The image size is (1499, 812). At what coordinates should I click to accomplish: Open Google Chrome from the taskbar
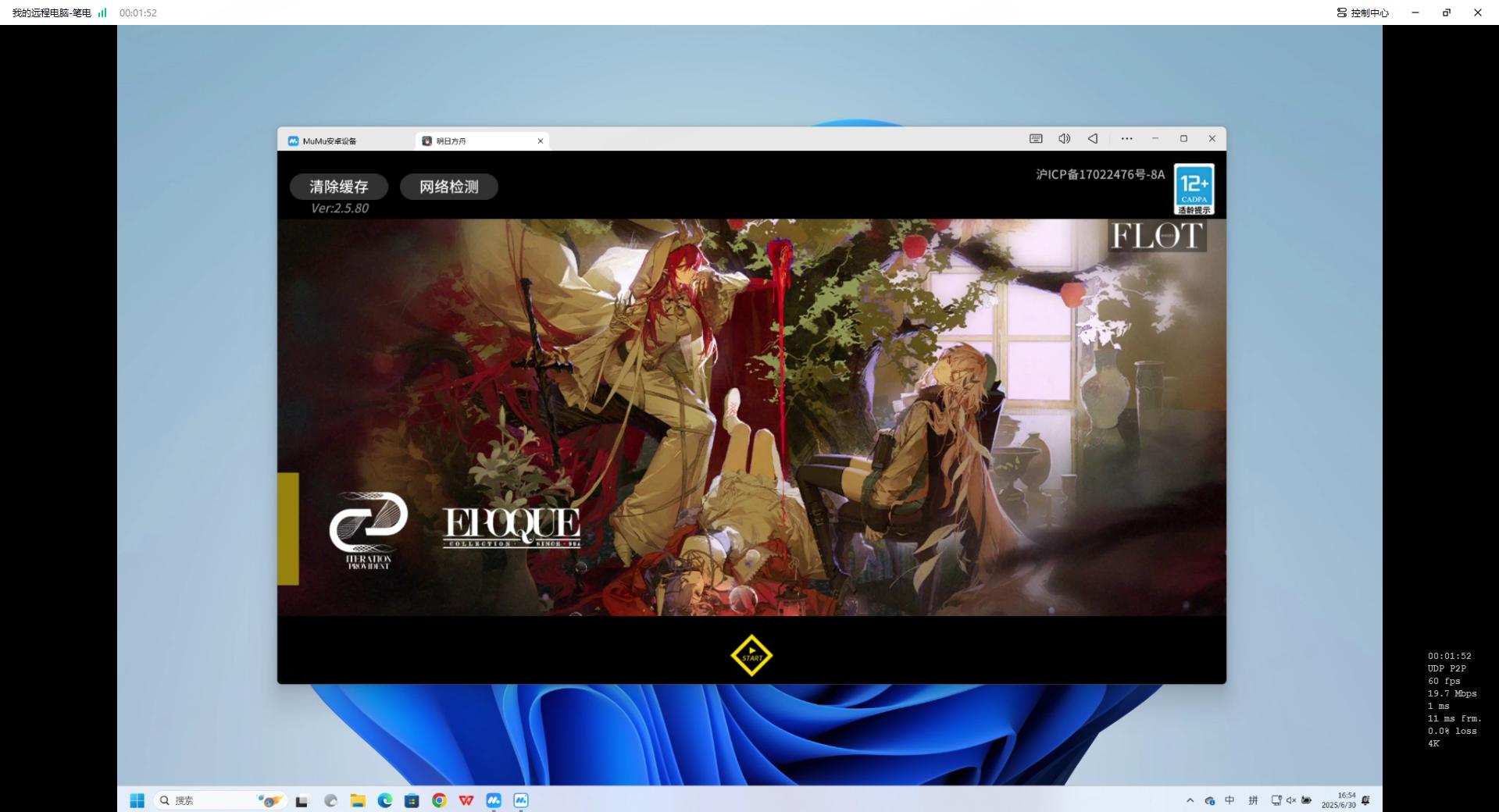(x=439, y=800)
